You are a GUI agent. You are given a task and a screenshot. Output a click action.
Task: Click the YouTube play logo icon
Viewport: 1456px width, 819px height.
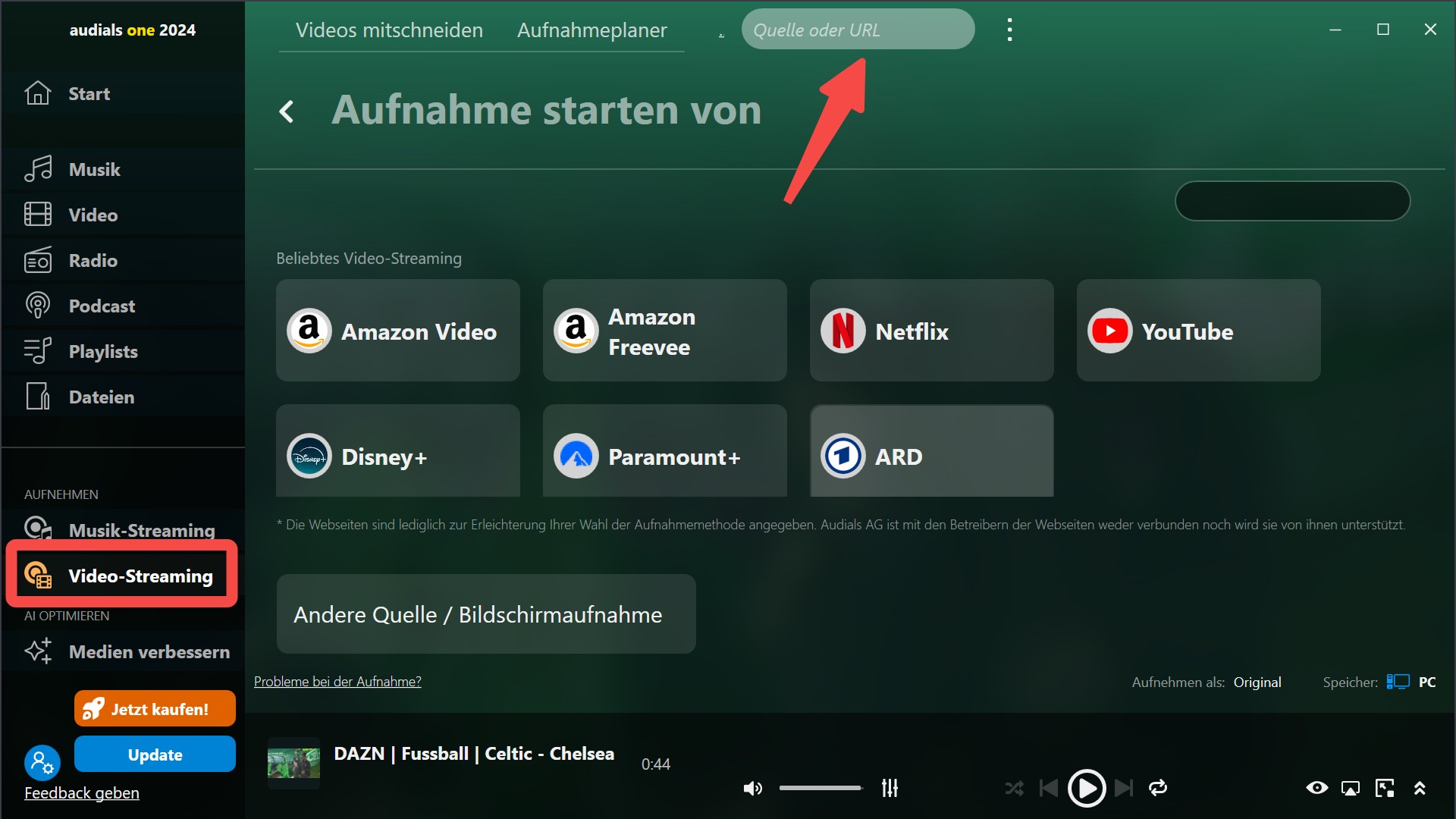coord(1109,331)
